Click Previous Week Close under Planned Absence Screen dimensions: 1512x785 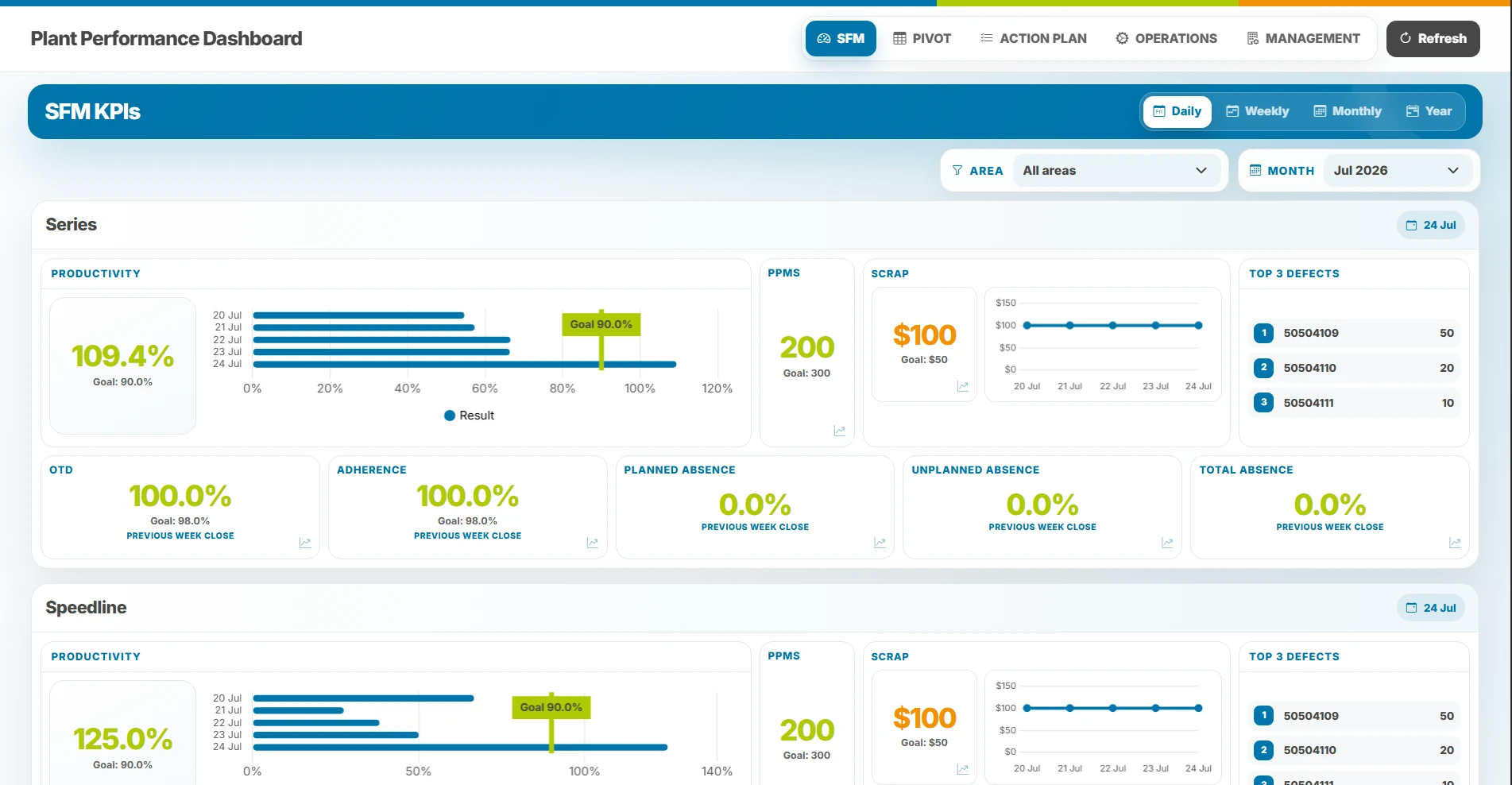click(x=755, y=527)
